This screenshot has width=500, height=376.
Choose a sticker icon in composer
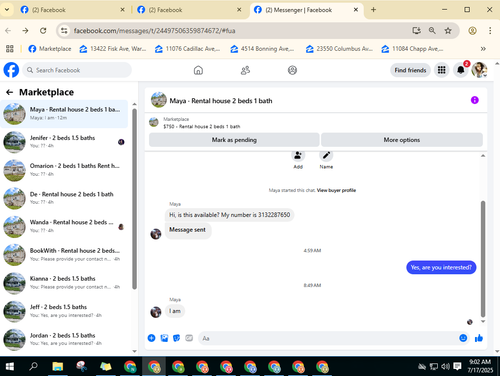coord(176,338)
